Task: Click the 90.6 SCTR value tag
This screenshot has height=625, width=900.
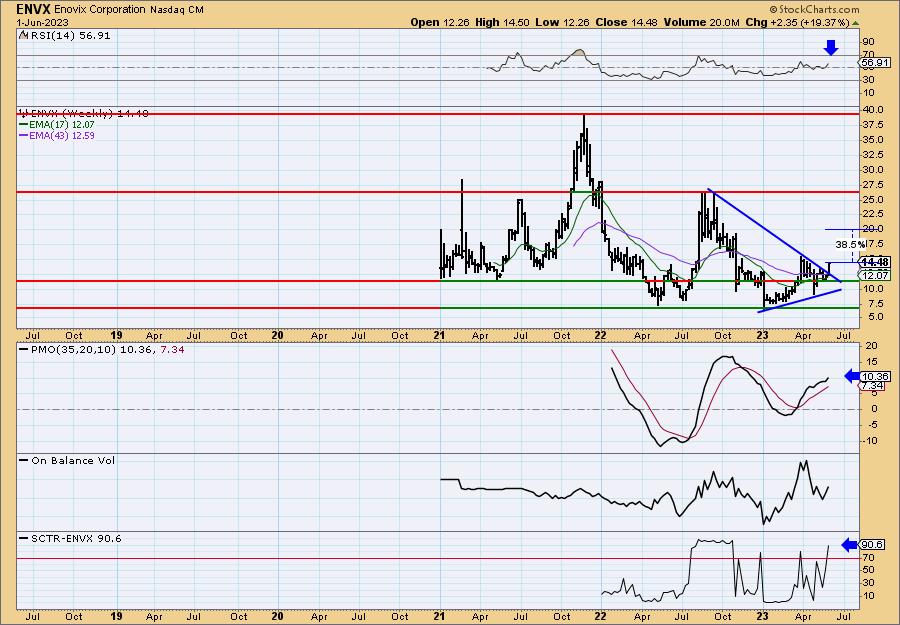Action: [x=872, y=545]
